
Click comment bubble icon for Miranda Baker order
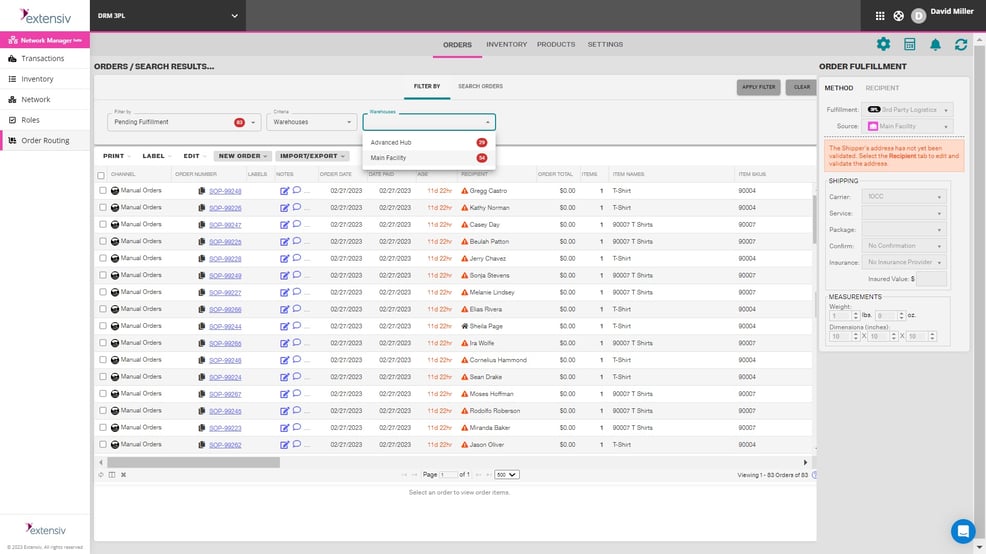(x=297, y=427)
